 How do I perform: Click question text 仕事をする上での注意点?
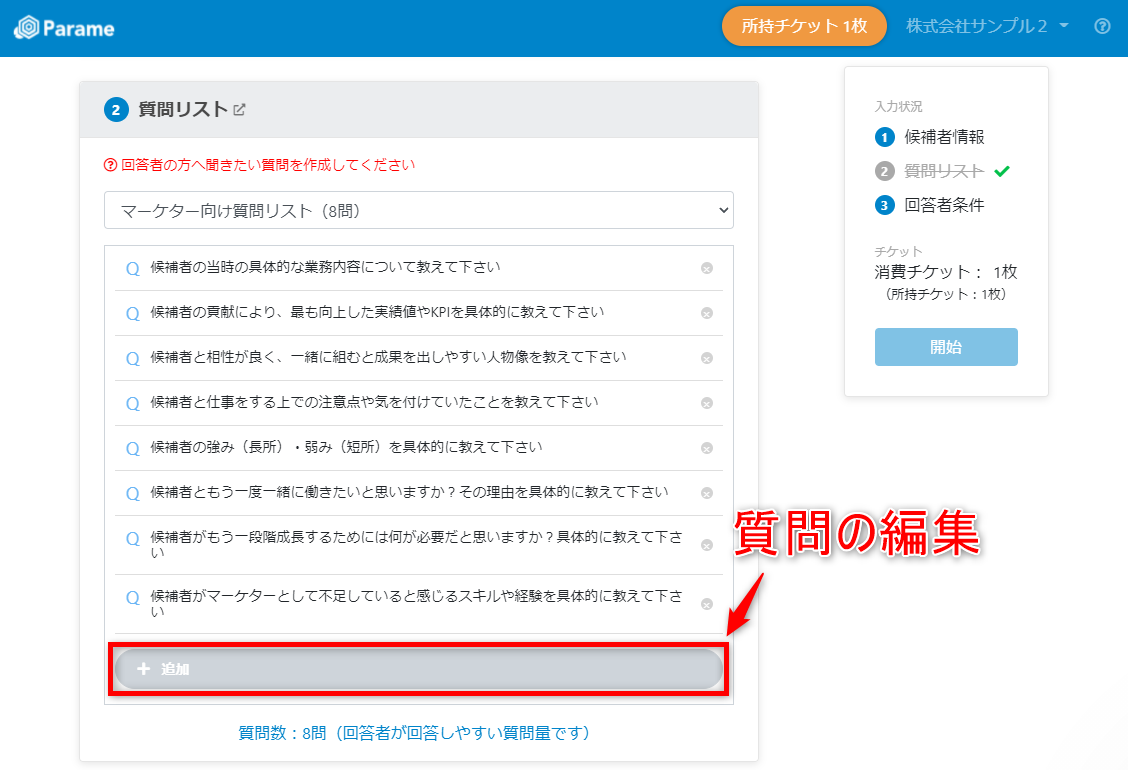coord(374,402)
